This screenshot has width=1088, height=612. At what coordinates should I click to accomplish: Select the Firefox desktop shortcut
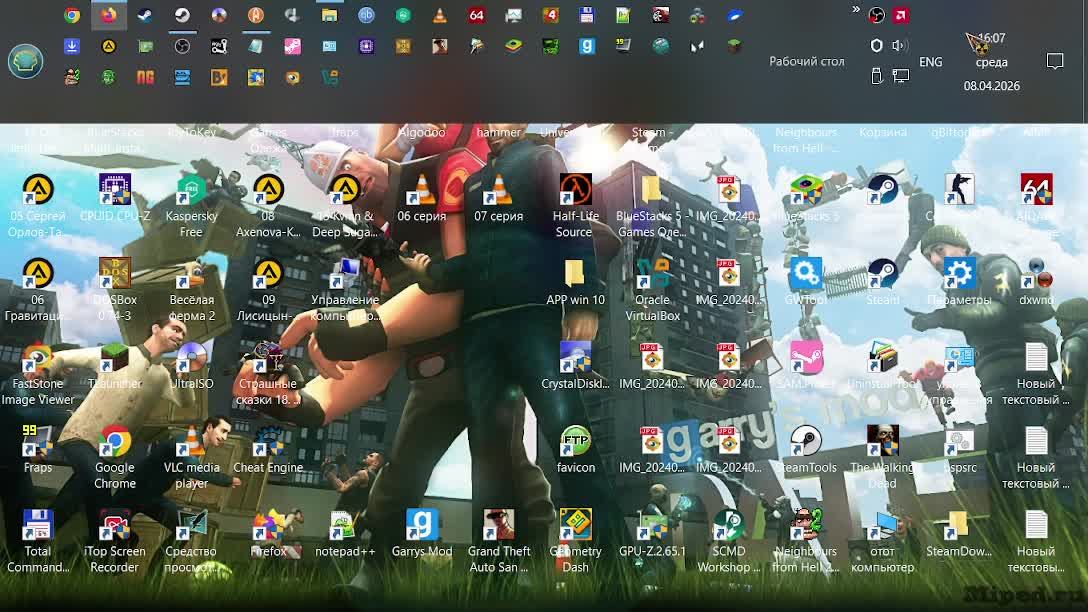[x=268, y=534]
